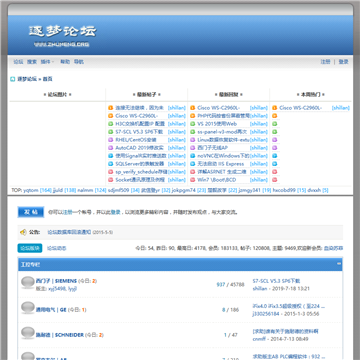The image size is (360, 360).
Task: Collapse the 工控专栏 category section
Action: click(339, 264)
